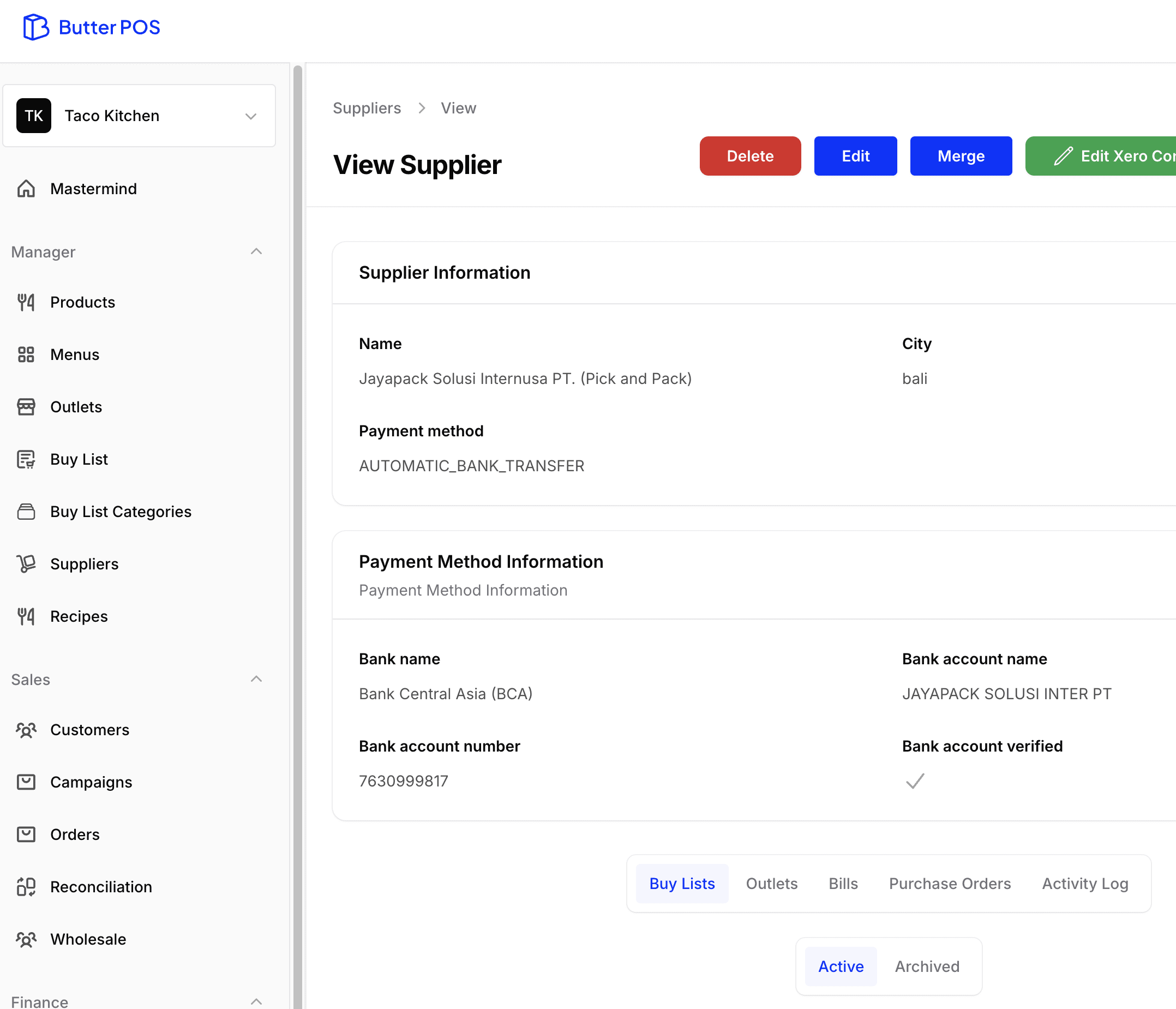Click the bank account verified checkmark
The height and width of the screenshot is (1009, 1176).
coord(915,781)
